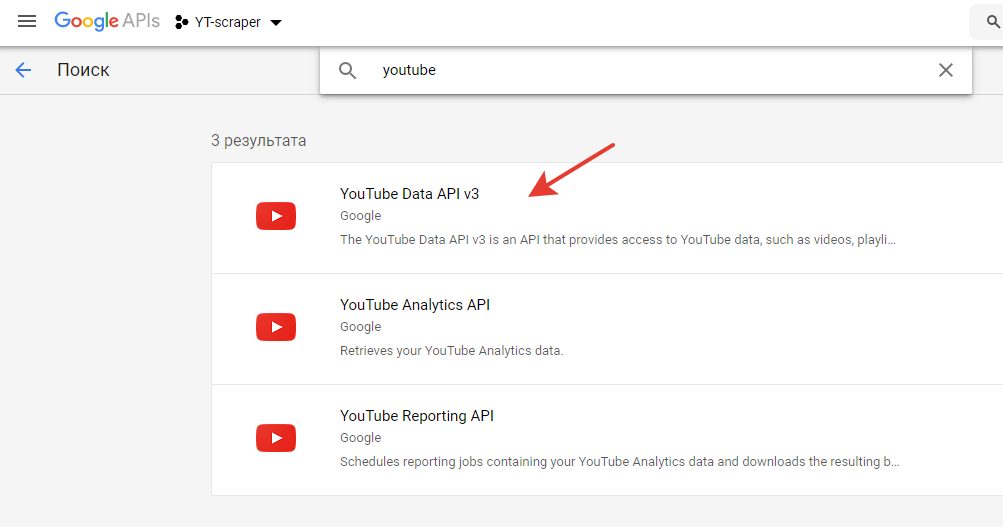Clear the search with the X icon
1003x527 pixels.
click(945, 70)
